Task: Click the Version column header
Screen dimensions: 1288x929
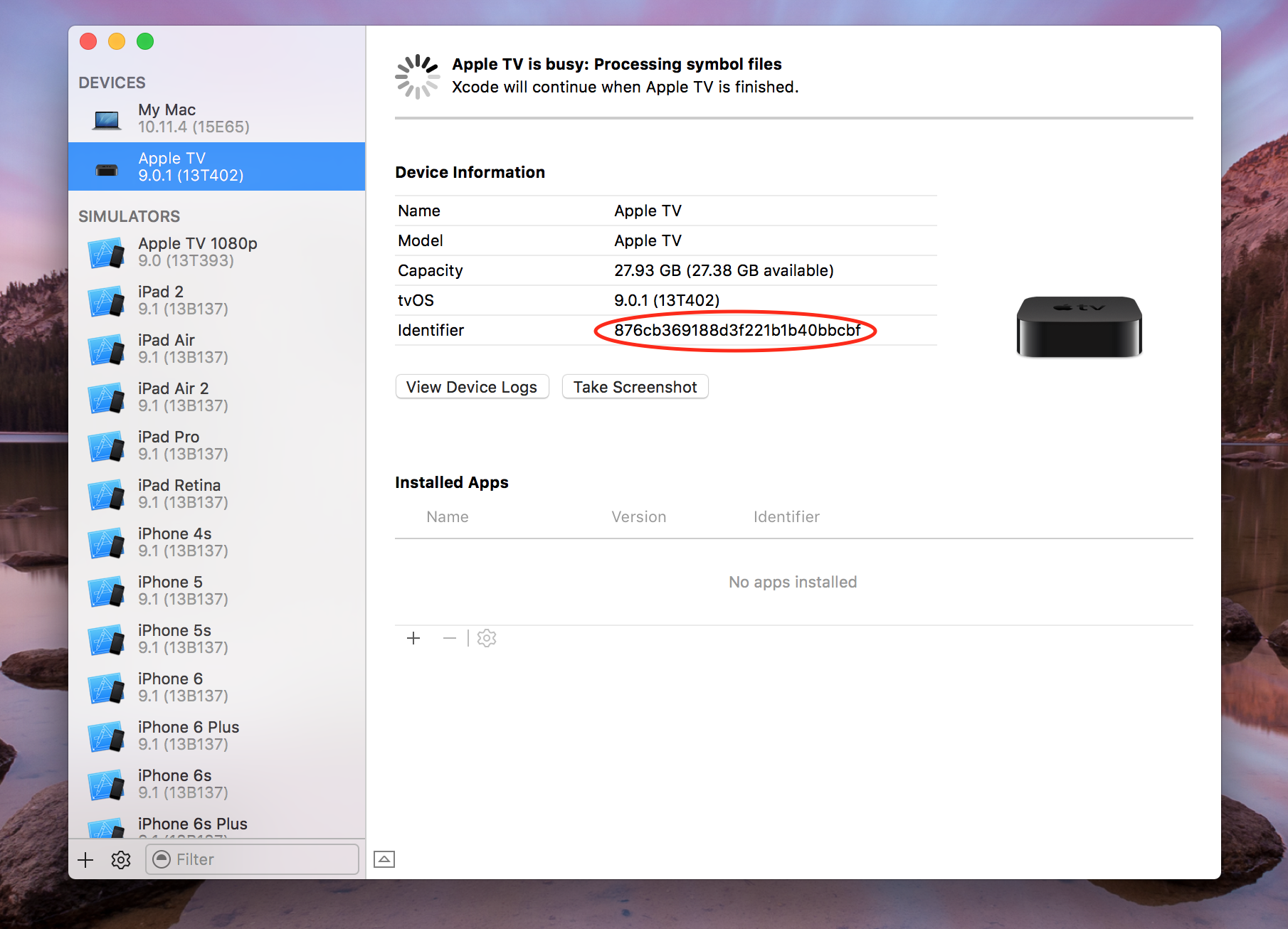Action: 639,517
